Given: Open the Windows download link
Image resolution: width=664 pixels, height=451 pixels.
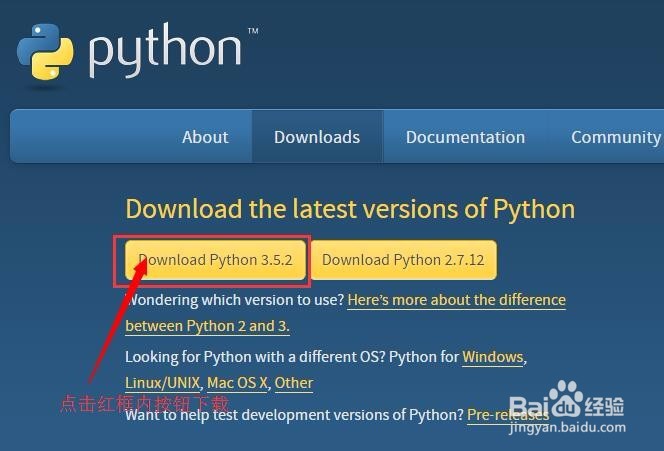Looking at the screenshot, I should point(492,357).
